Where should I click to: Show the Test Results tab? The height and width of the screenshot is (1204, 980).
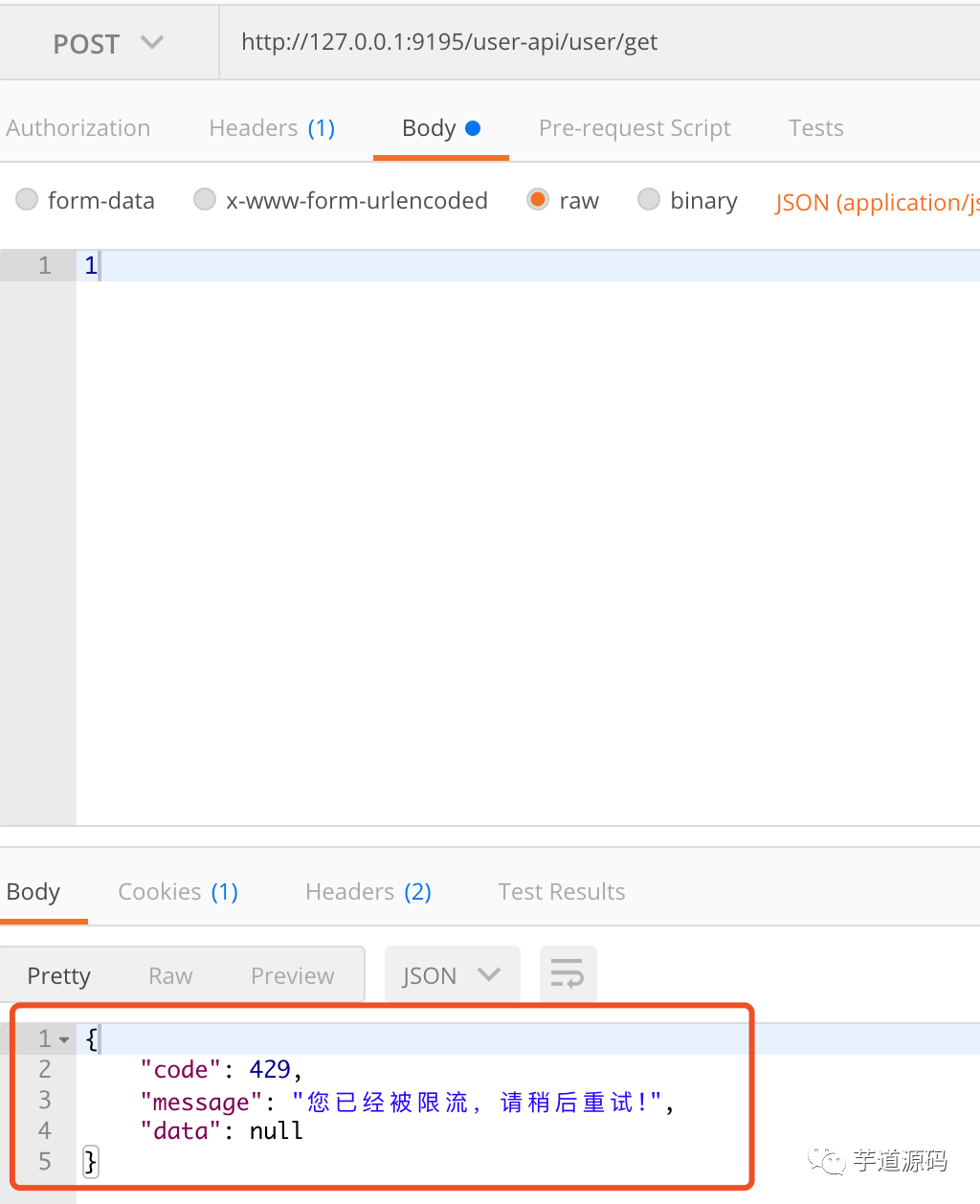[562, 892]
